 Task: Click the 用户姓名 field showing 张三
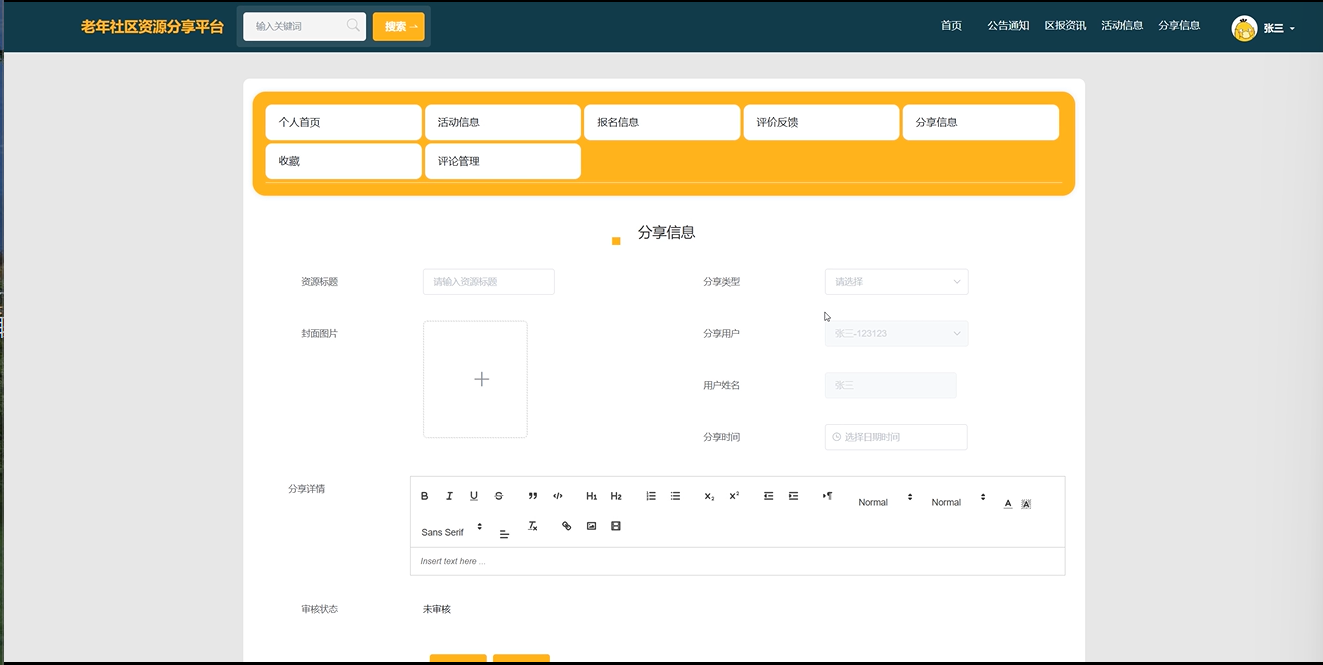tap(890, 386)
